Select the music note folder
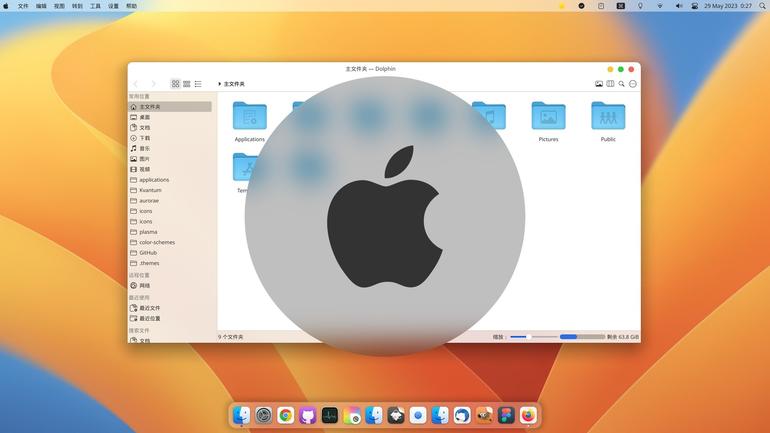Image resolution: width=770 pixels, height=433 pixels. (x=489, y=116)
